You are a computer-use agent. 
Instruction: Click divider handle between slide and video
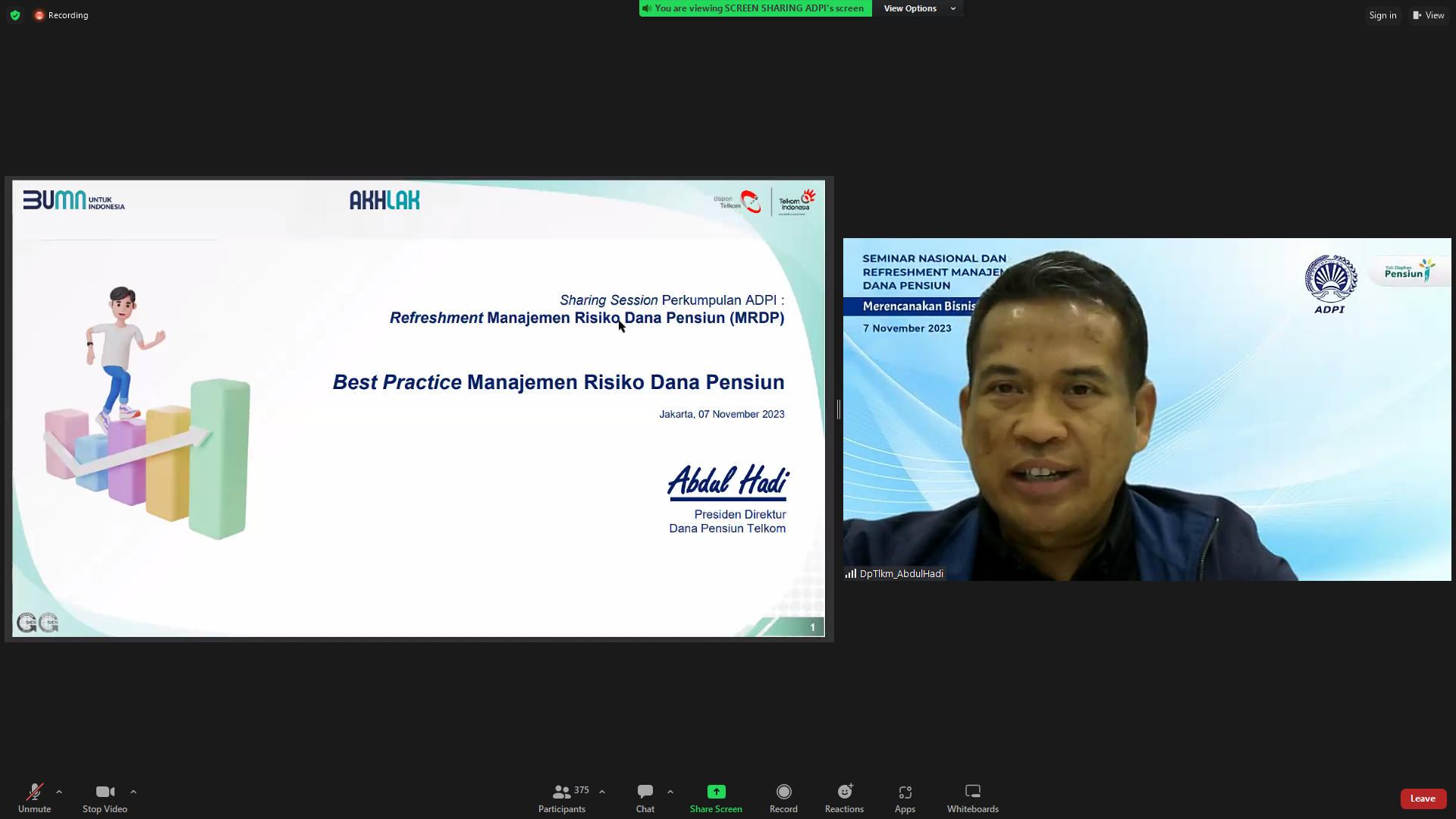[838, 409]
